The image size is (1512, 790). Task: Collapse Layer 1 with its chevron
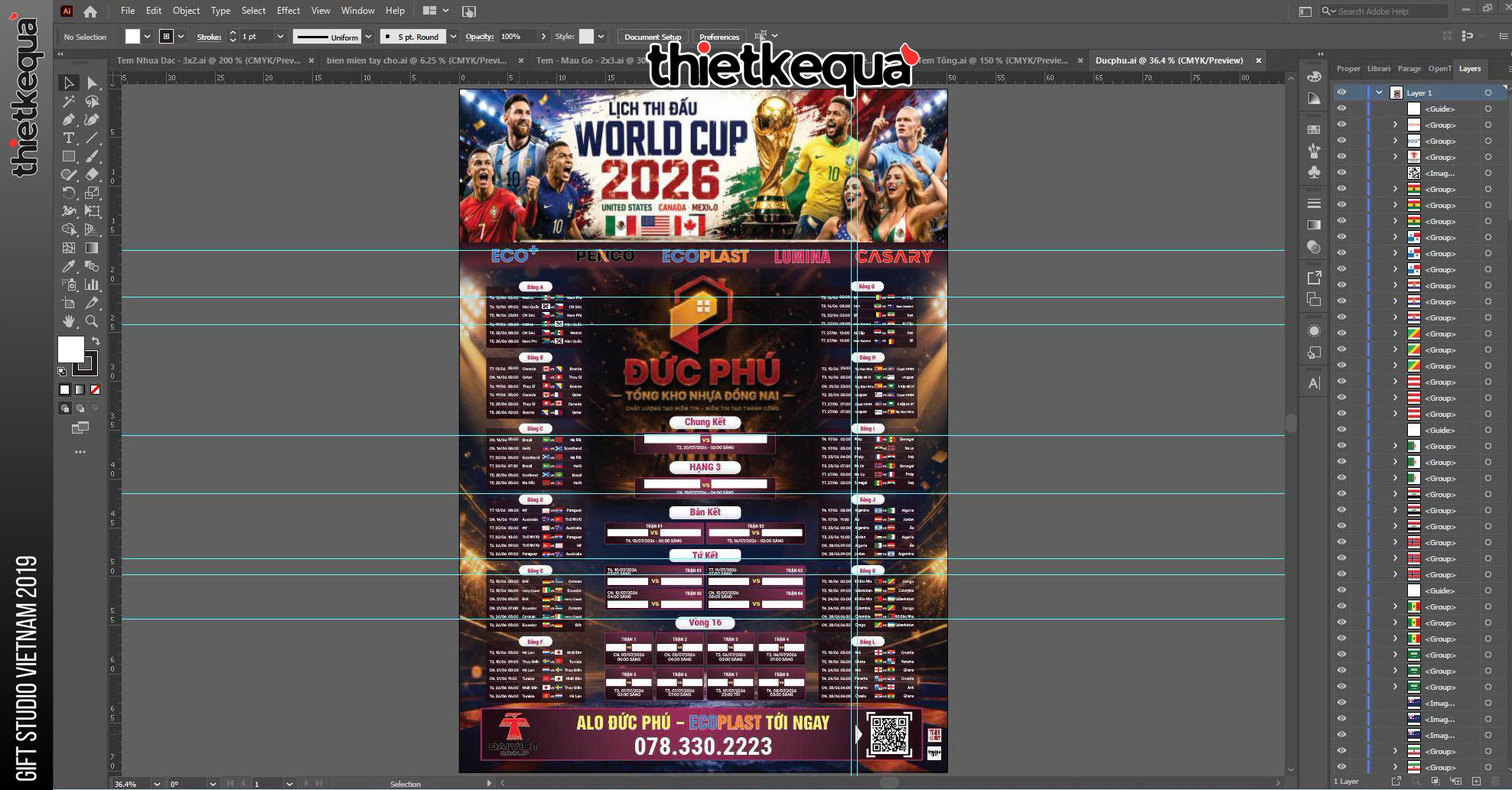1380,93
